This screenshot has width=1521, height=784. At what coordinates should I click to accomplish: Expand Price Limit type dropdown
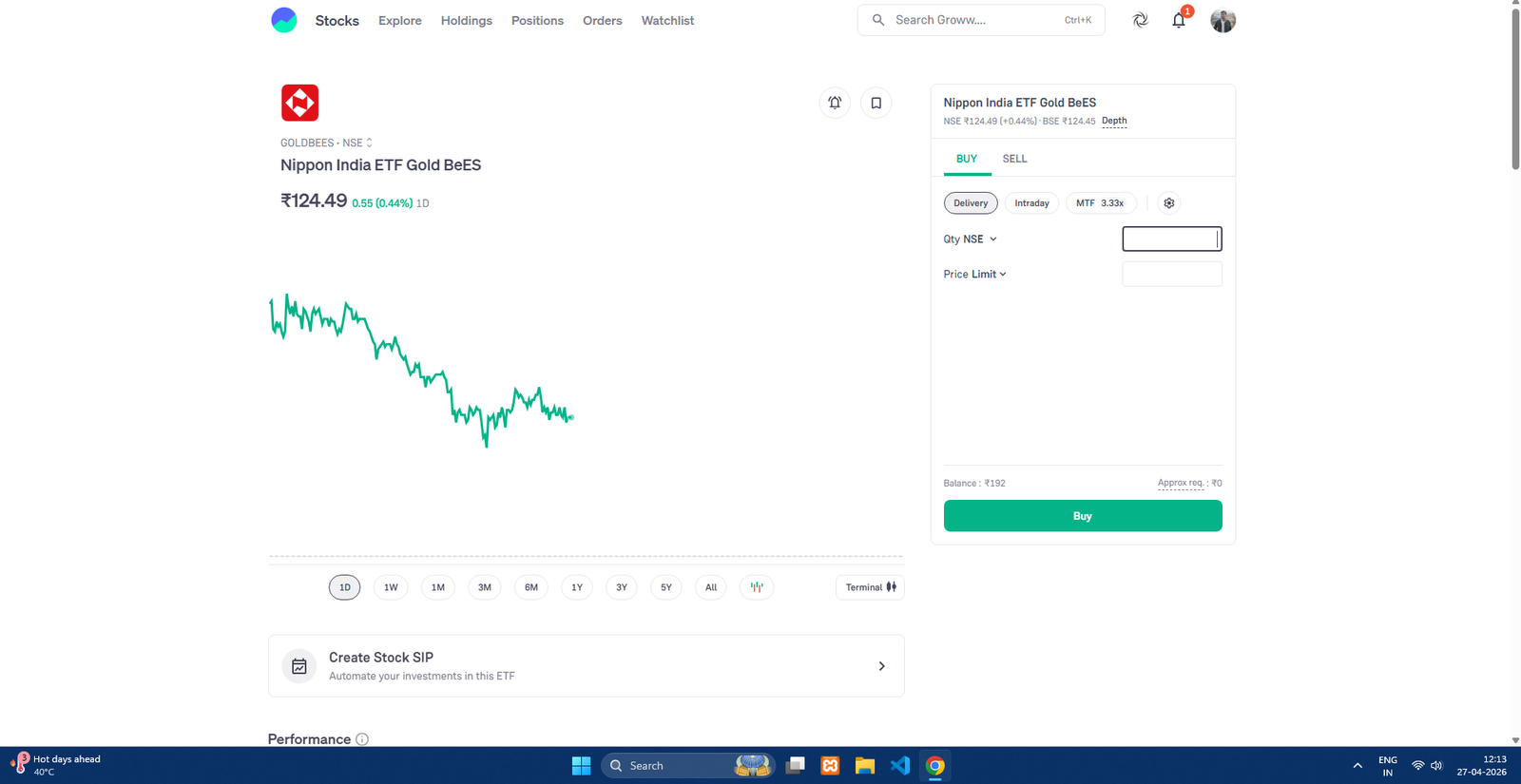989,274
